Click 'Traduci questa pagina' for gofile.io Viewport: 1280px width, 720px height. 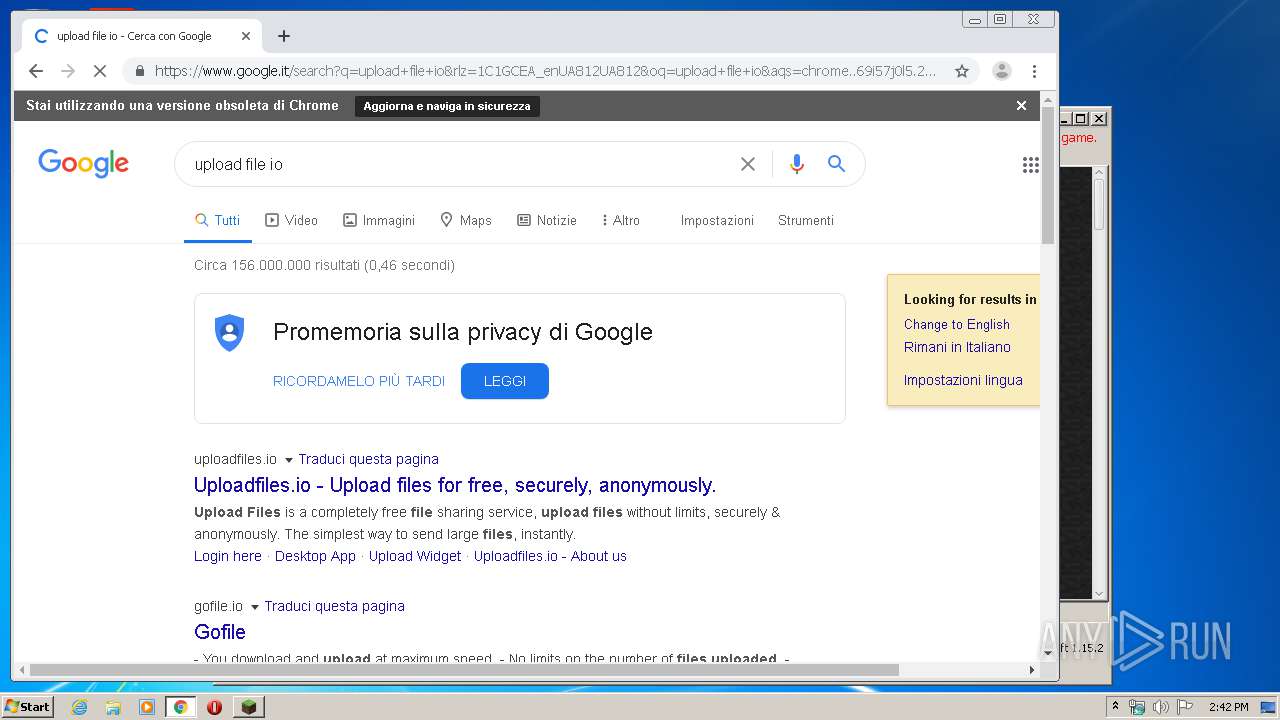click(334, 606)
